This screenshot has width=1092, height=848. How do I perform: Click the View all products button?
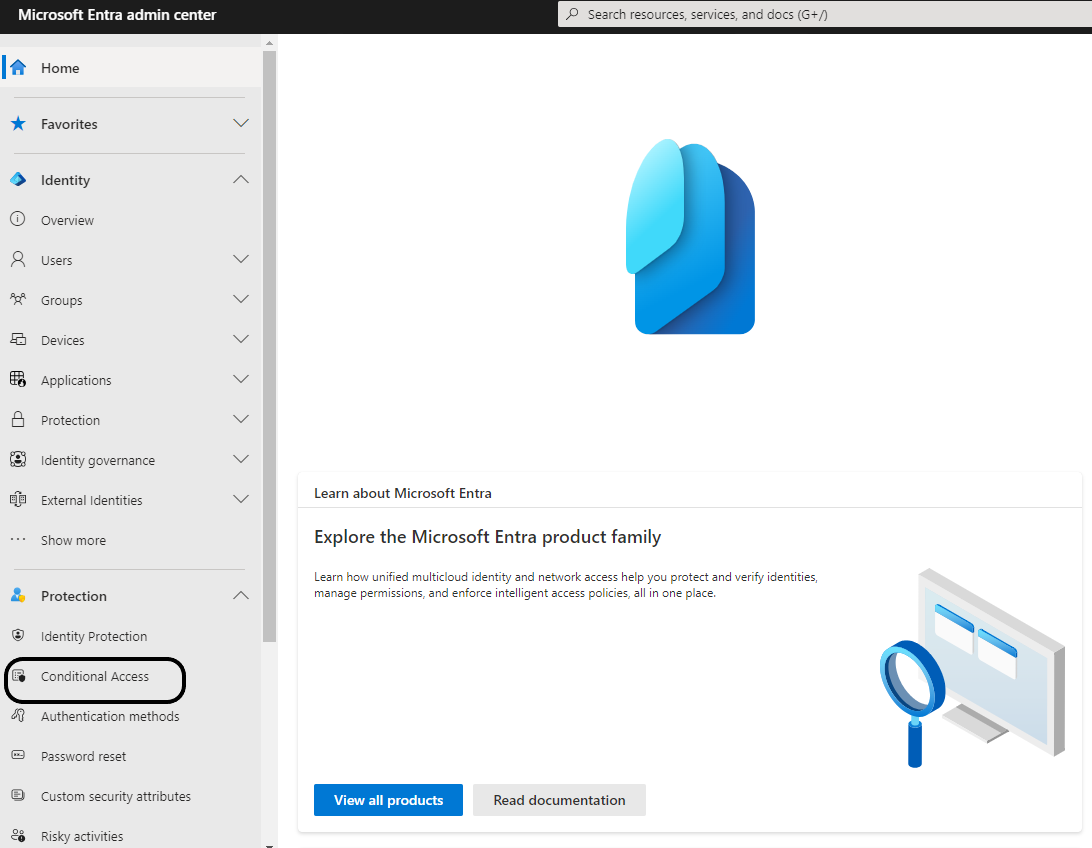tap(388, 800)
